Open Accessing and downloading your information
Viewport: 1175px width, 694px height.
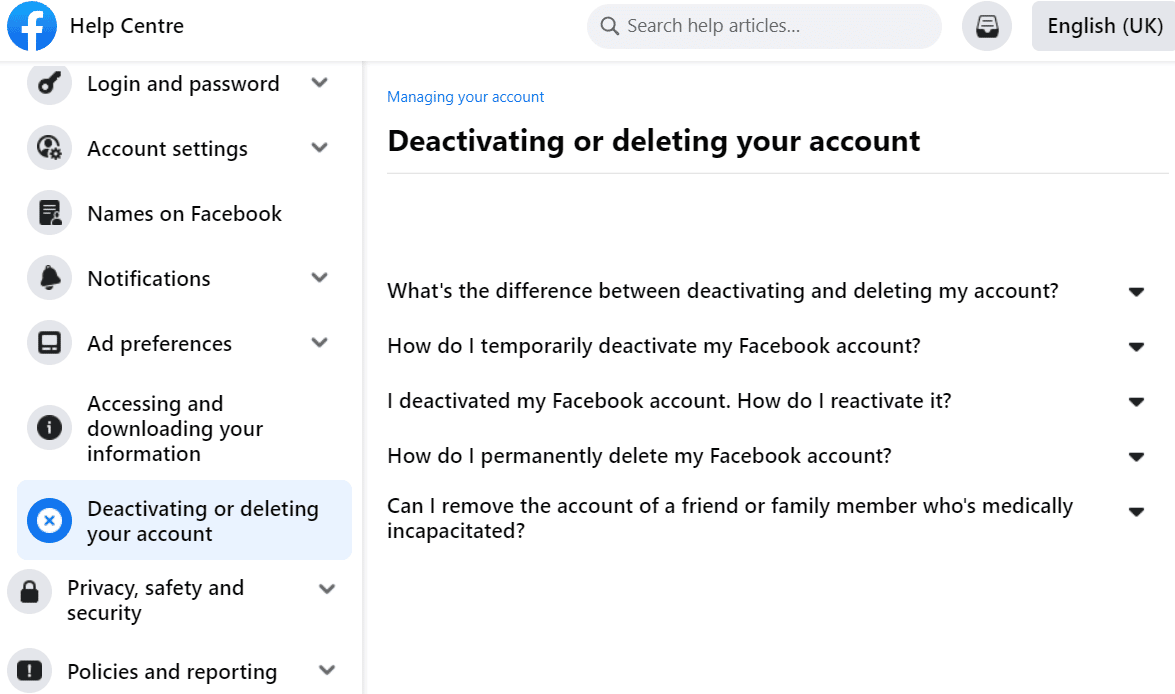[184, 428]
